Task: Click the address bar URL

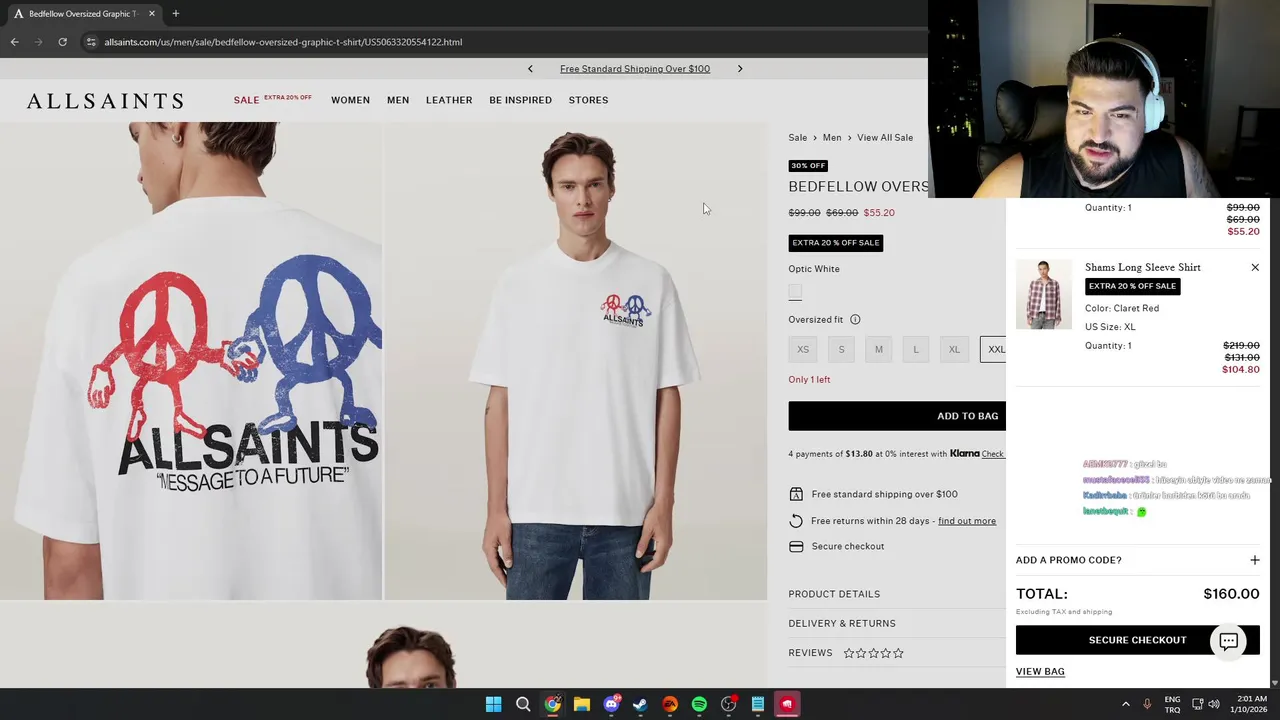Action: pos(283,42)
